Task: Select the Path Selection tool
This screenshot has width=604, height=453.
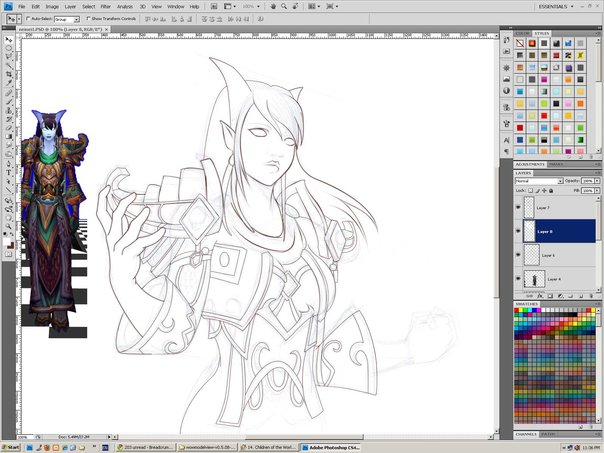Action: click(8, 181)
